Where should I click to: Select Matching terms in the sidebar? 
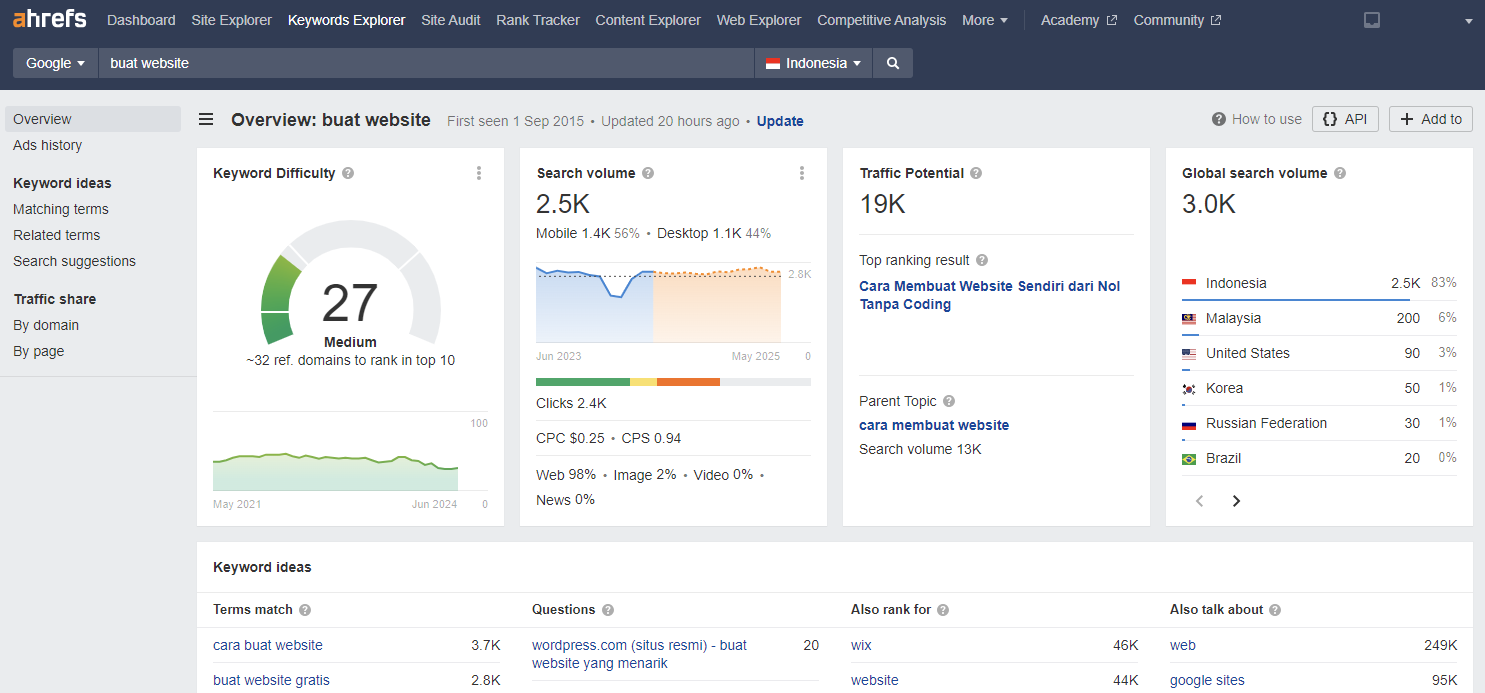coord(61,209)
